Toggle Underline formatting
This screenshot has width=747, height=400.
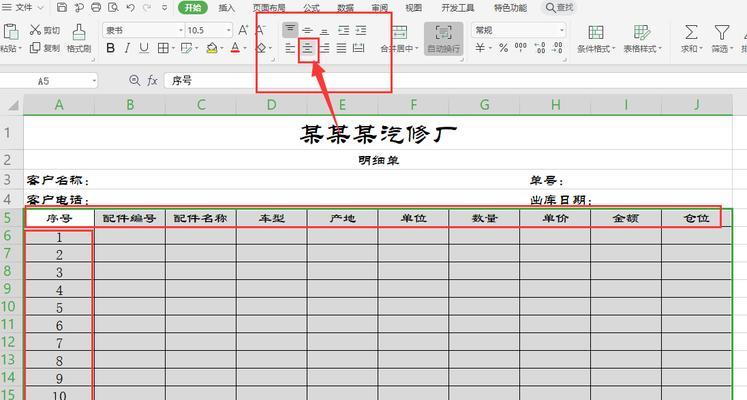[144, 48]
